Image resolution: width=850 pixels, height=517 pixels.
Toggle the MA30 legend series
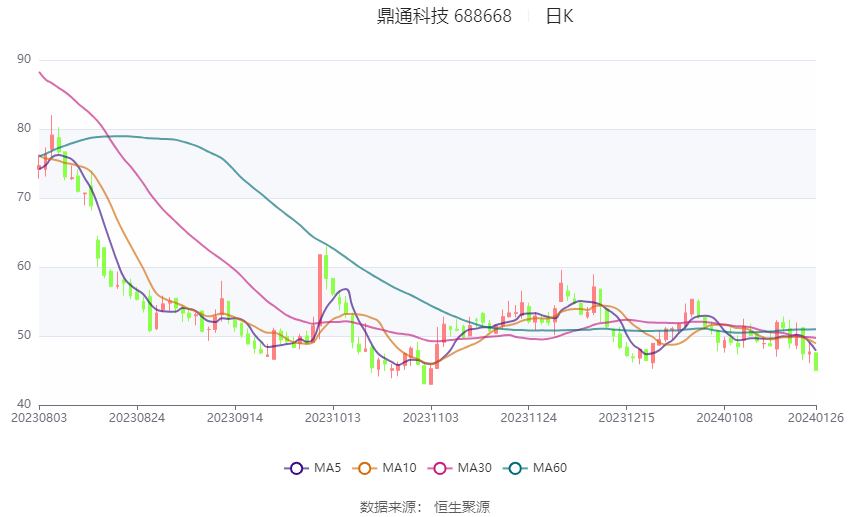coord(460,468)
